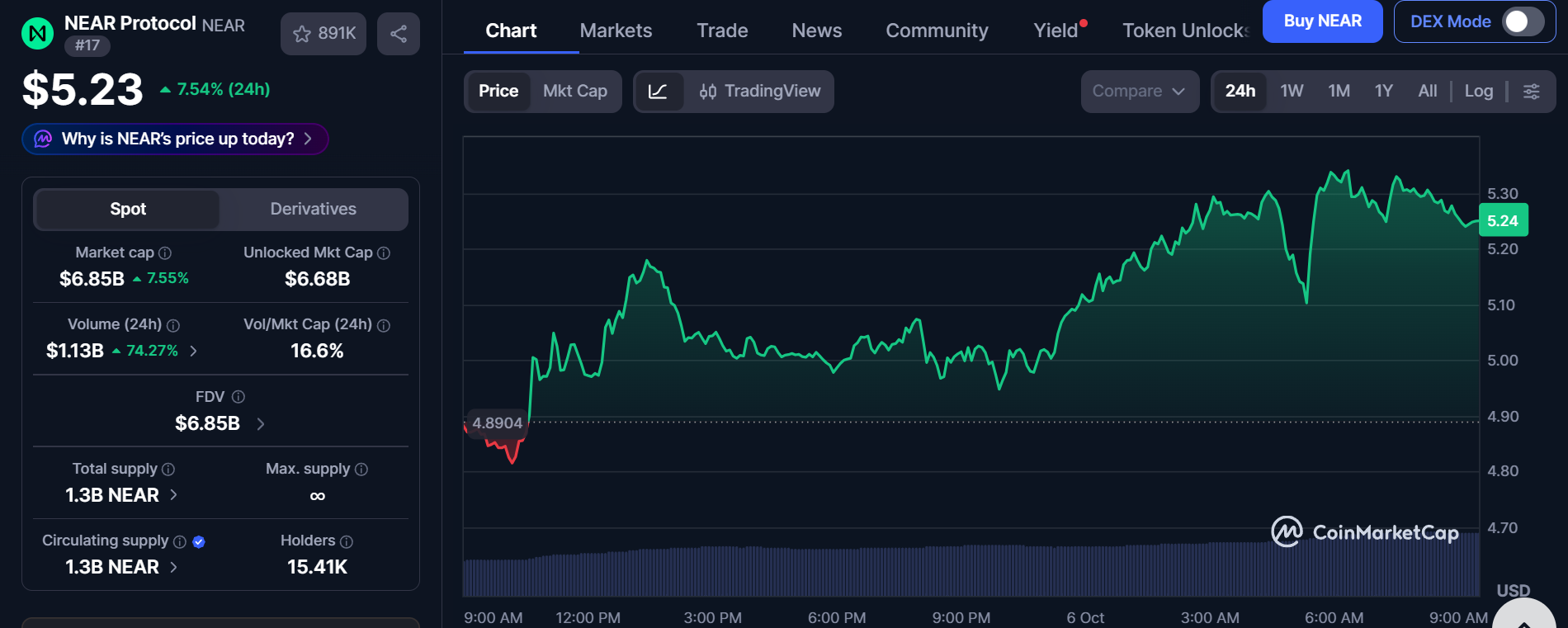Click Vol/Mkt Cap (24h) info icon

pyautogui.click(x=384, y=325)
